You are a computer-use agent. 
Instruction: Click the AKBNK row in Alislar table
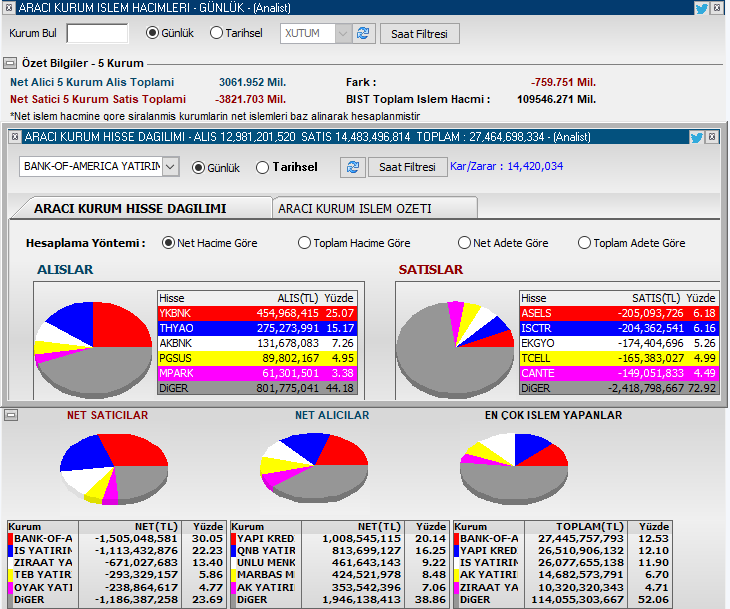(257, 343)
